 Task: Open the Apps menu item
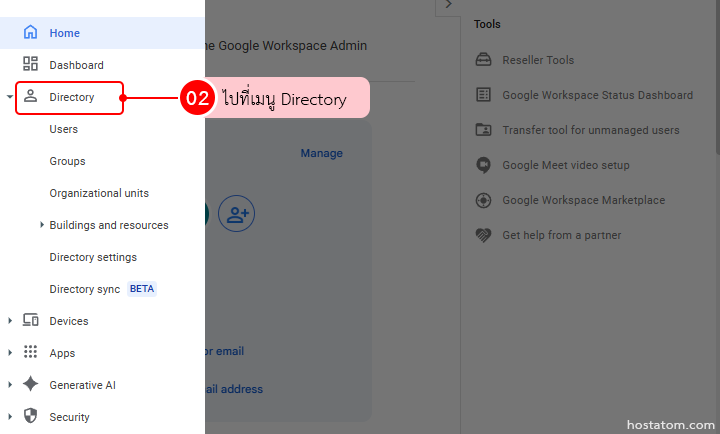(x=62, y=354)
